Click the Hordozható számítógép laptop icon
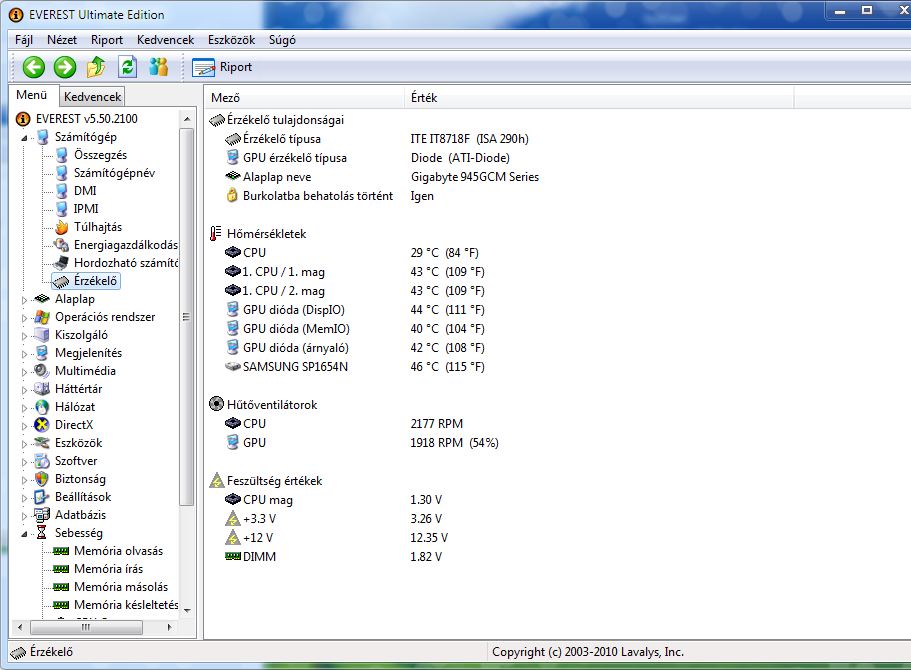 [62, 263]
